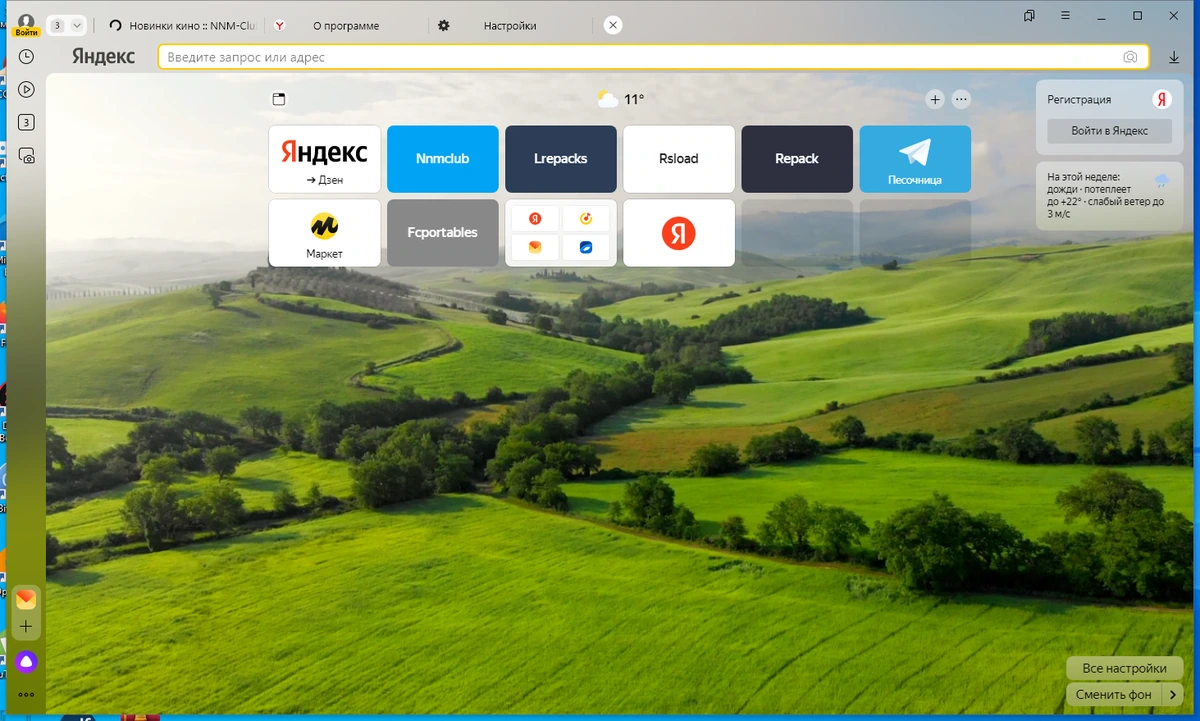Open Yandex Mail icon in sidebar
The width and height of the screenshot is (1200, 721).
coord(26,598)
